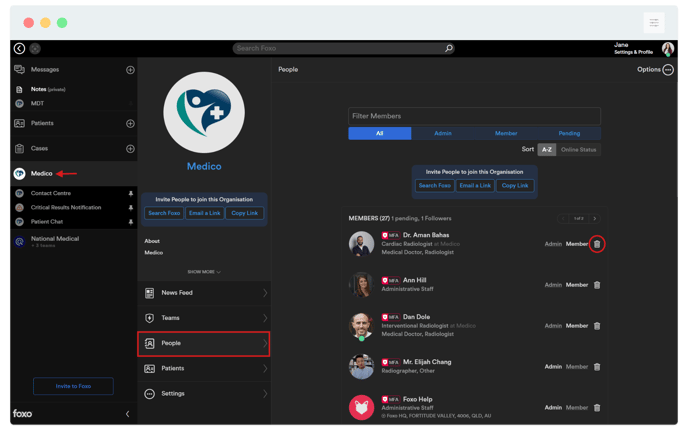The width and height of the screenshot is (688, 431).
Task: Click Search Foxo in People invite box
Action: pyautogui.click(x=434, y=186)
